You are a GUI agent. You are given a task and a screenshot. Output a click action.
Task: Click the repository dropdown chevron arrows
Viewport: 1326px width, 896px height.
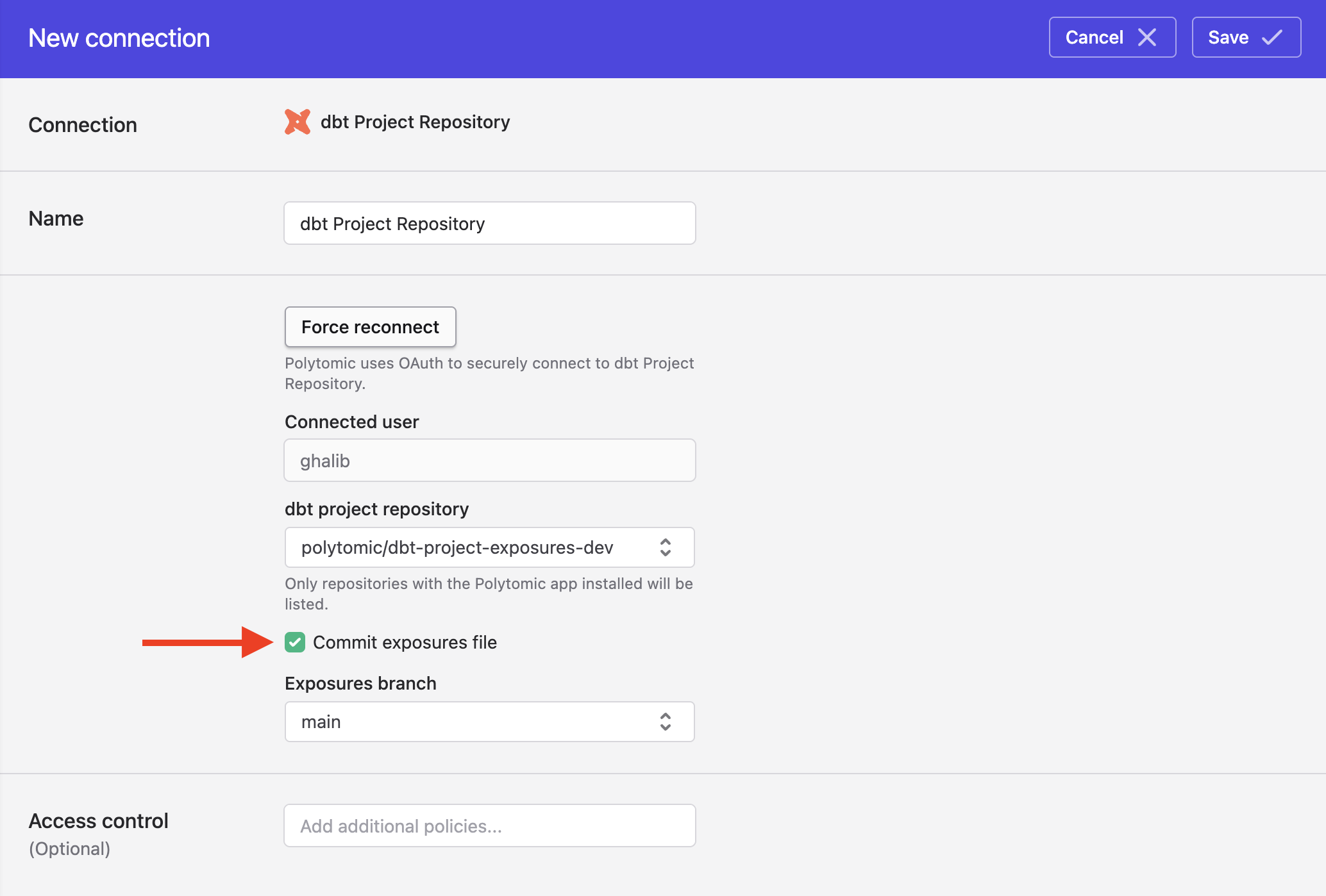[666, 547]
